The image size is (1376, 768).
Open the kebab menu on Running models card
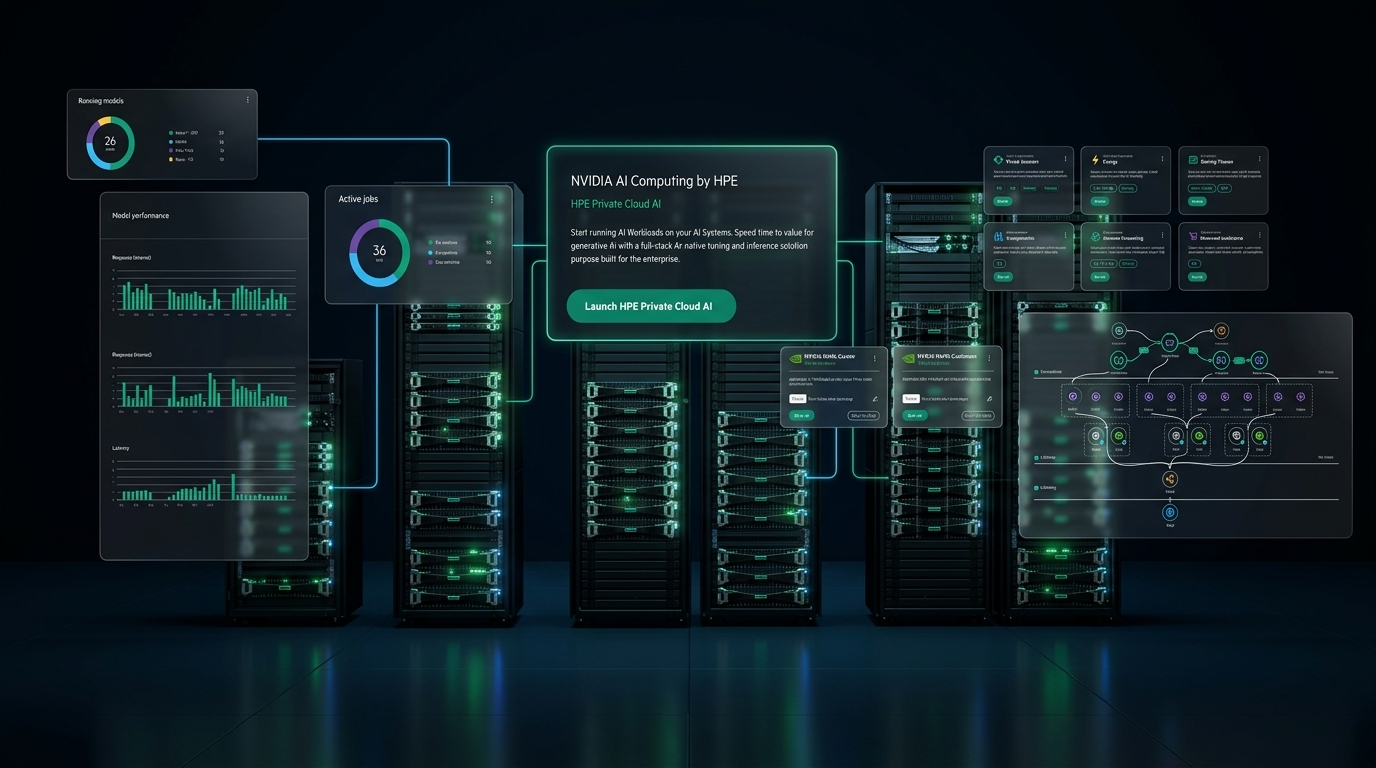(x=247, y=100)
